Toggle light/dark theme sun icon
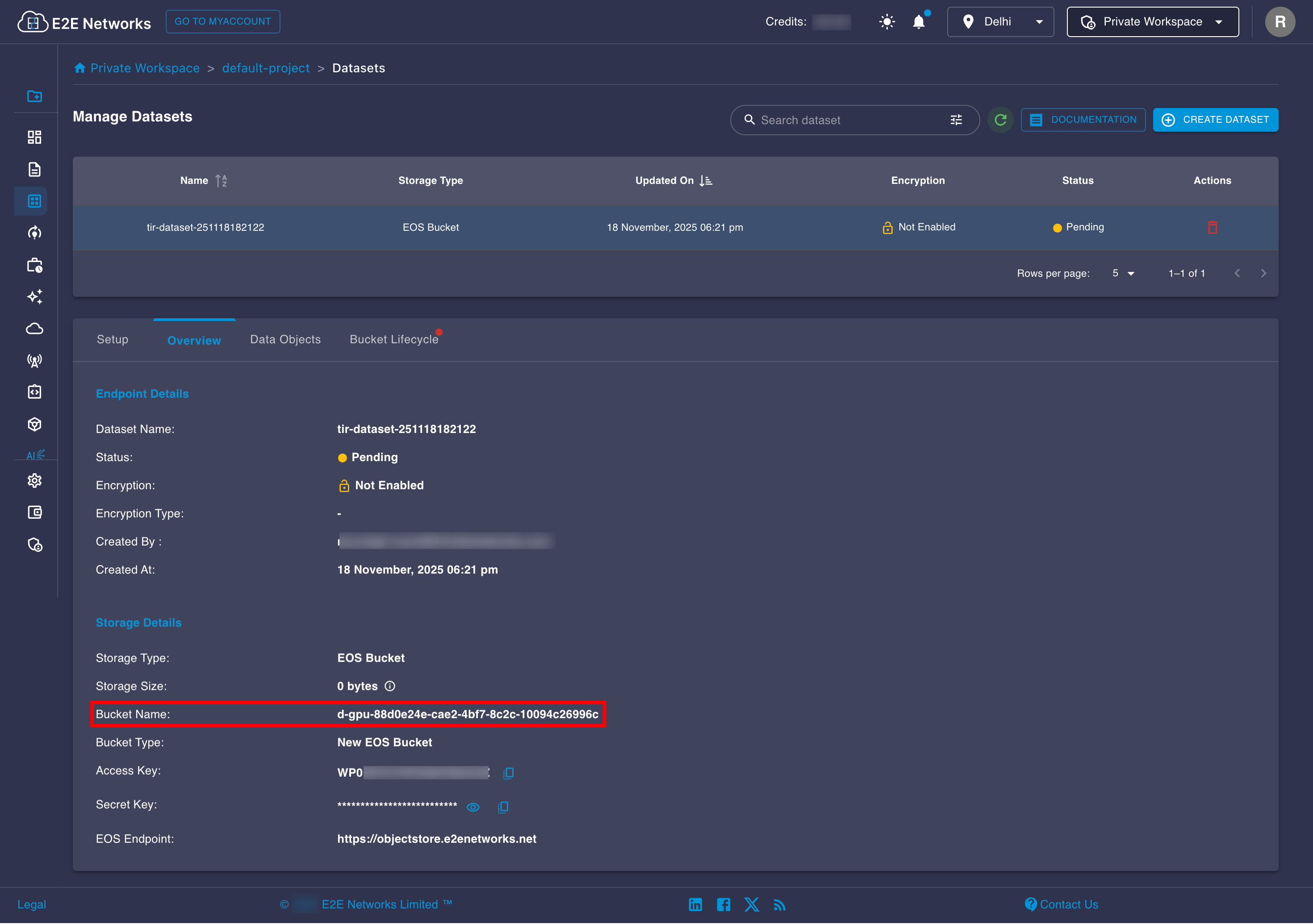 (886, 22)
